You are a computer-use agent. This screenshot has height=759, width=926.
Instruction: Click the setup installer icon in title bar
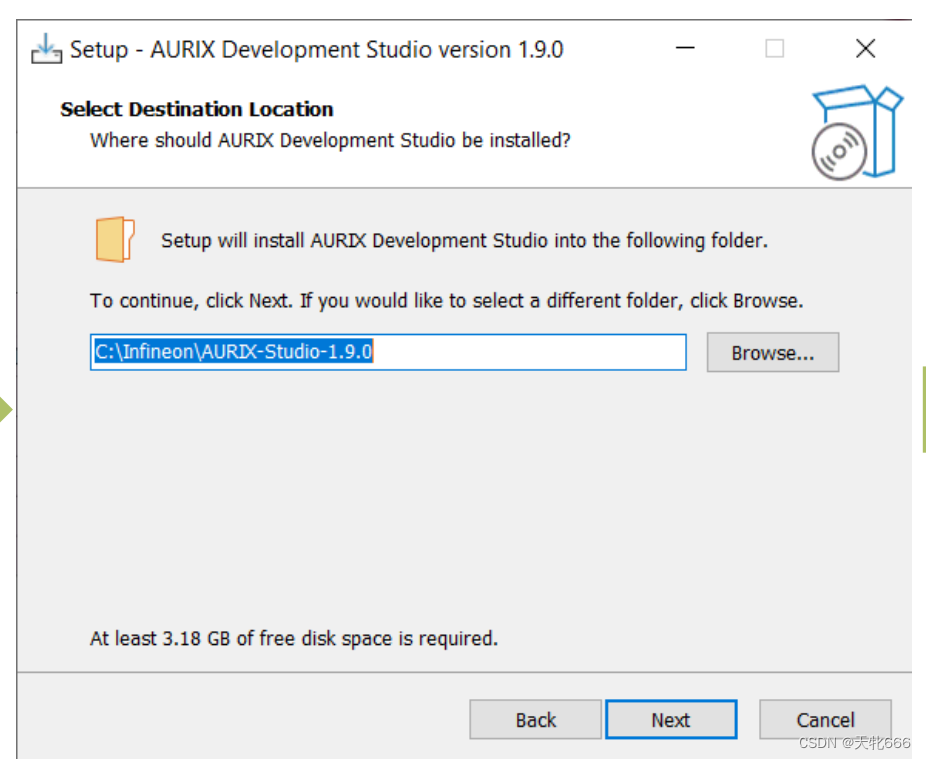46,48
